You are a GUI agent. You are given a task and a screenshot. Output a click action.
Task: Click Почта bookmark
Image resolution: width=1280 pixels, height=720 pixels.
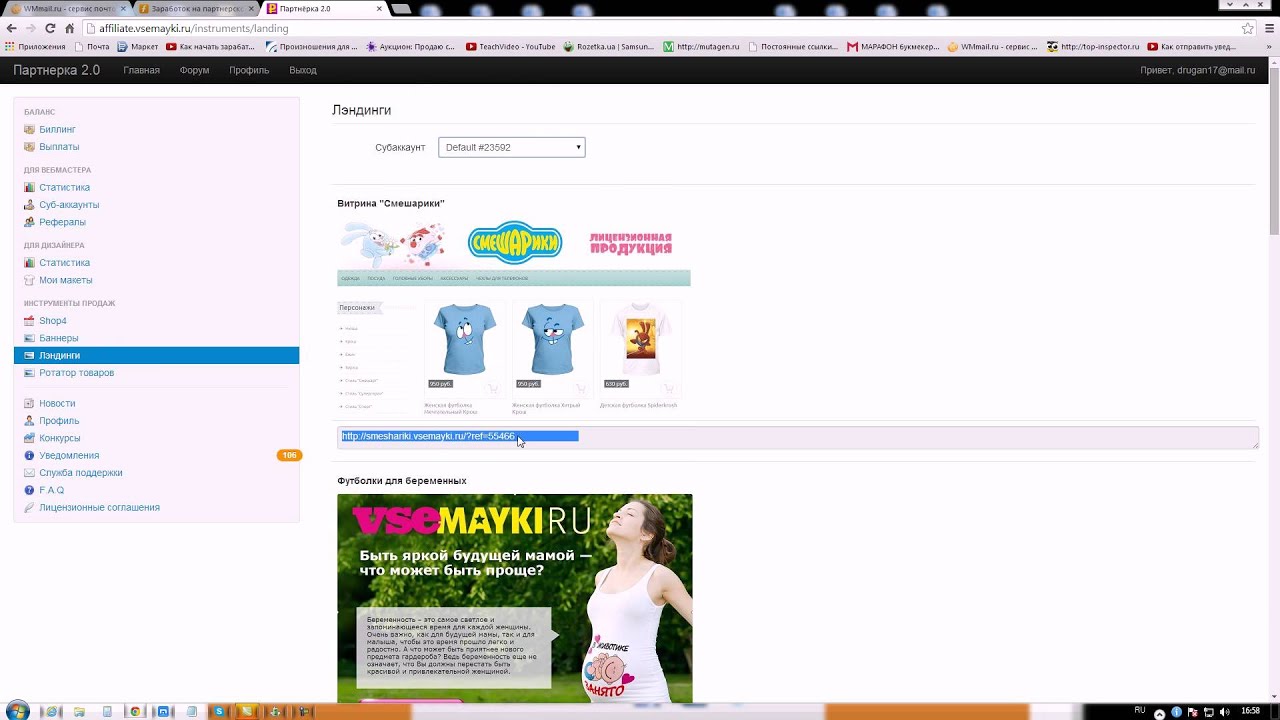(x=91, y=47)
